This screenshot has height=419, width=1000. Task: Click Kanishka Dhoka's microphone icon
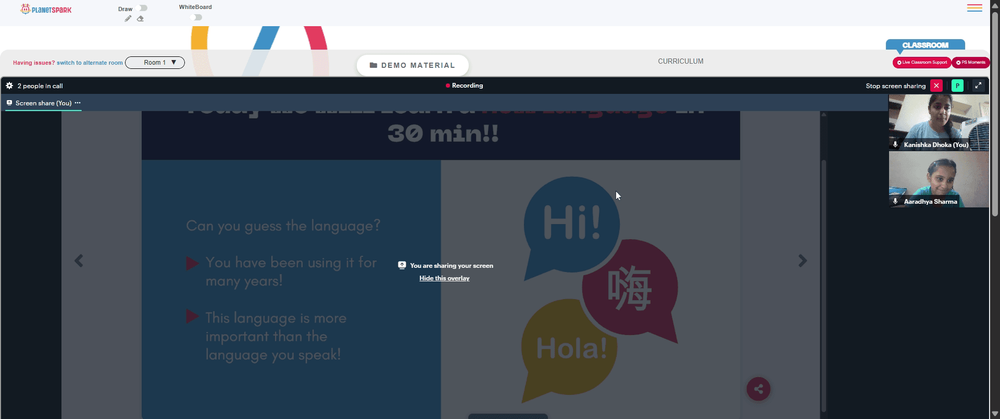(895, 145)
